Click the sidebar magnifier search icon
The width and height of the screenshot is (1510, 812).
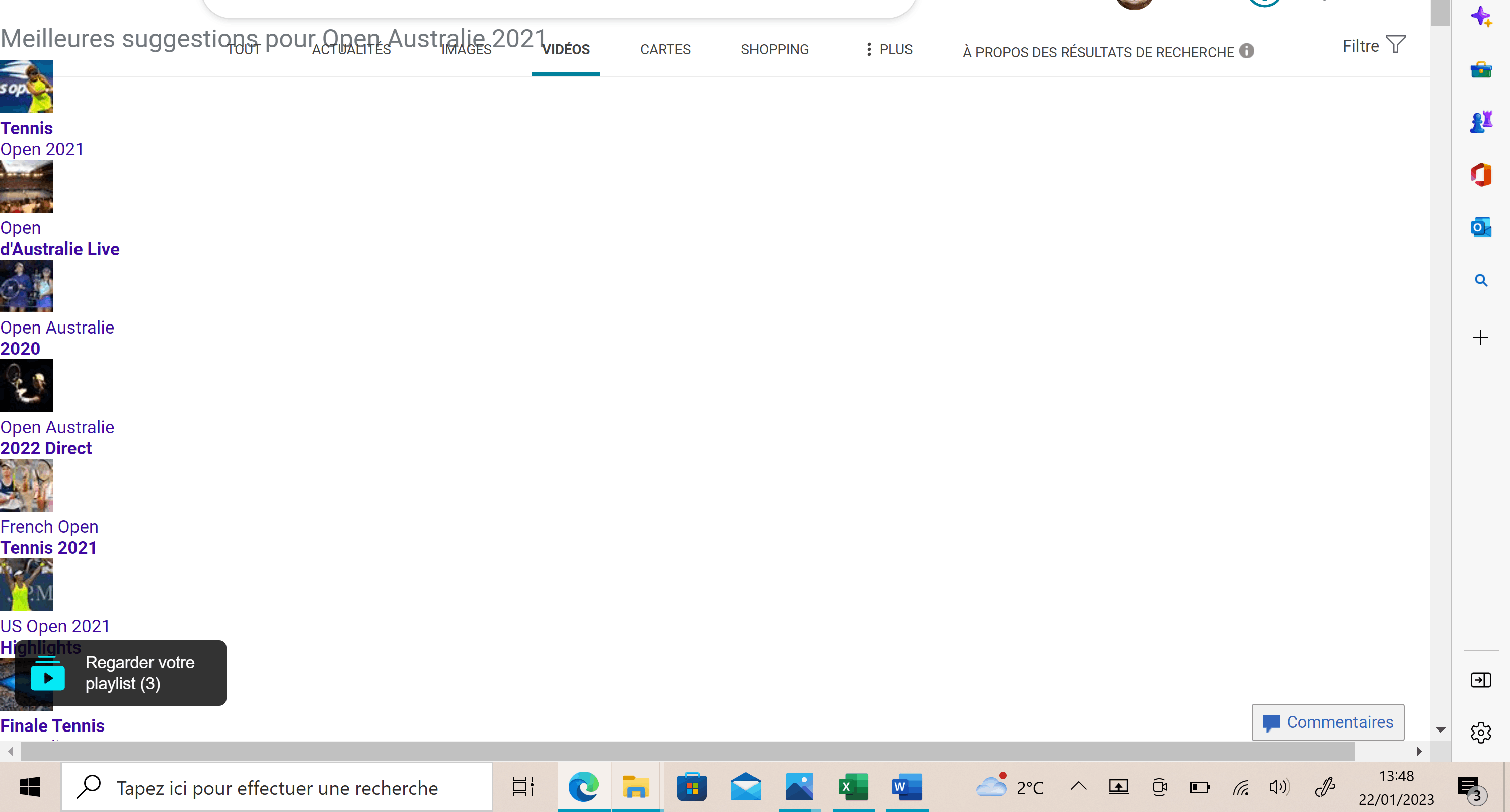click(x=1481, y=280)
